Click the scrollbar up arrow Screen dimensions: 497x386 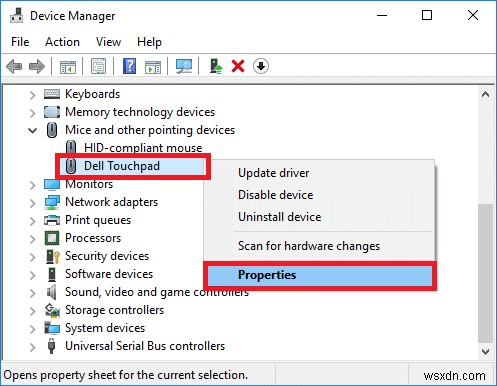(x=486, y=95)
